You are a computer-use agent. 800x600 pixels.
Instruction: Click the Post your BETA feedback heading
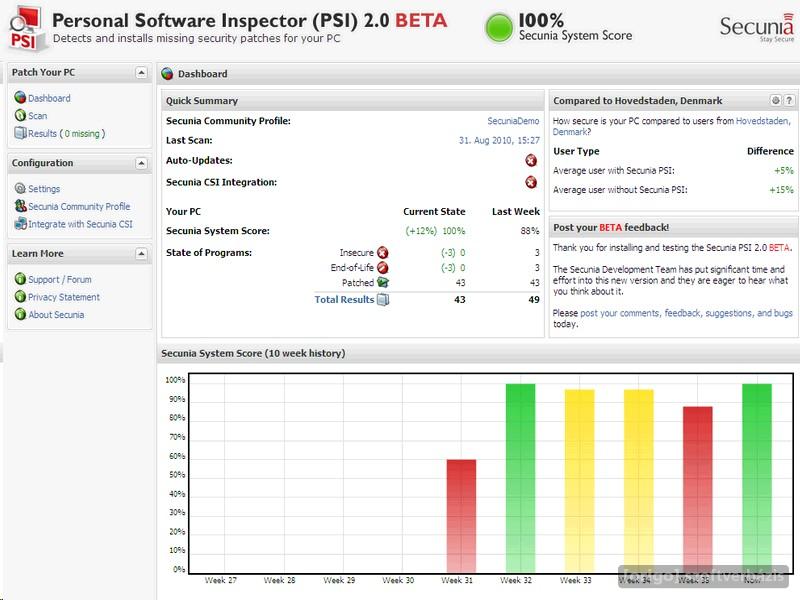click(x=611, y=228)
